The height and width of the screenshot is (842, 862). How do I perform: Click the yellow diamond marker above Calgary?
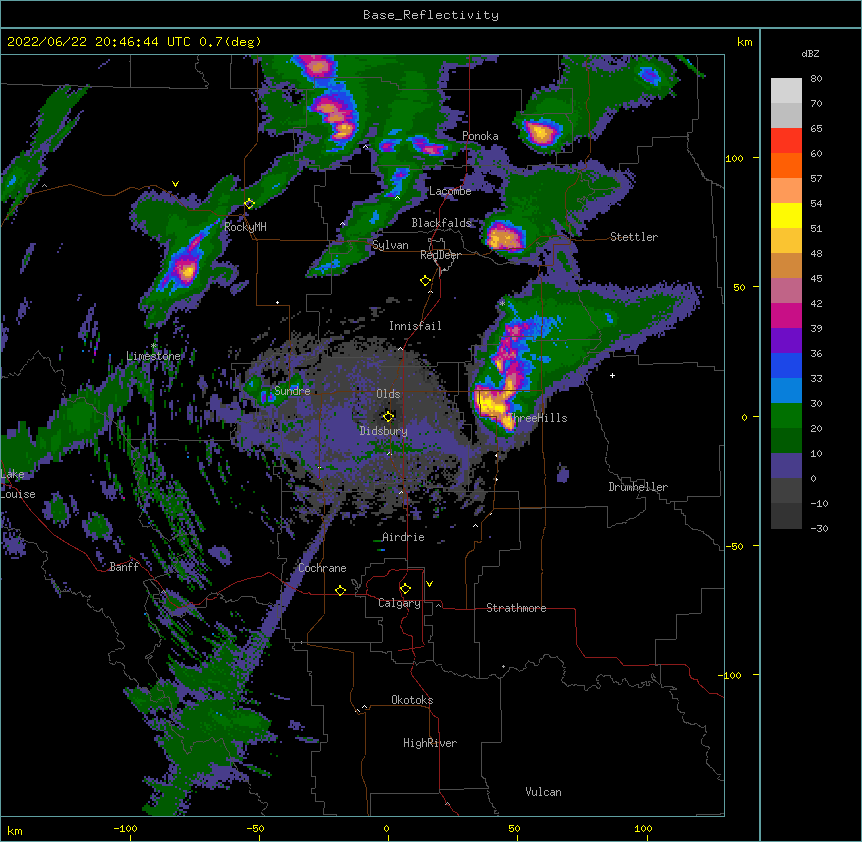click(x=405, y=589)
